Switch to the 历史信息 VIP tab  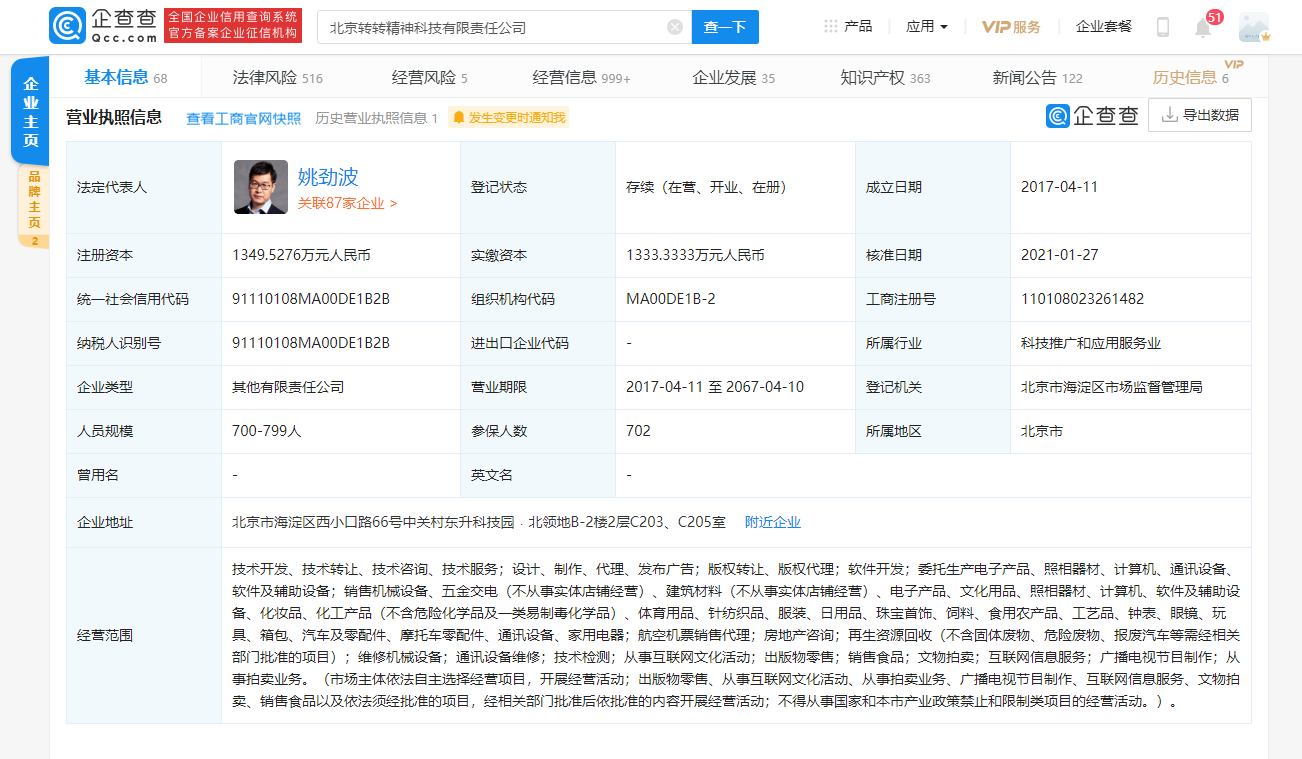click(x=1192, y=78)
